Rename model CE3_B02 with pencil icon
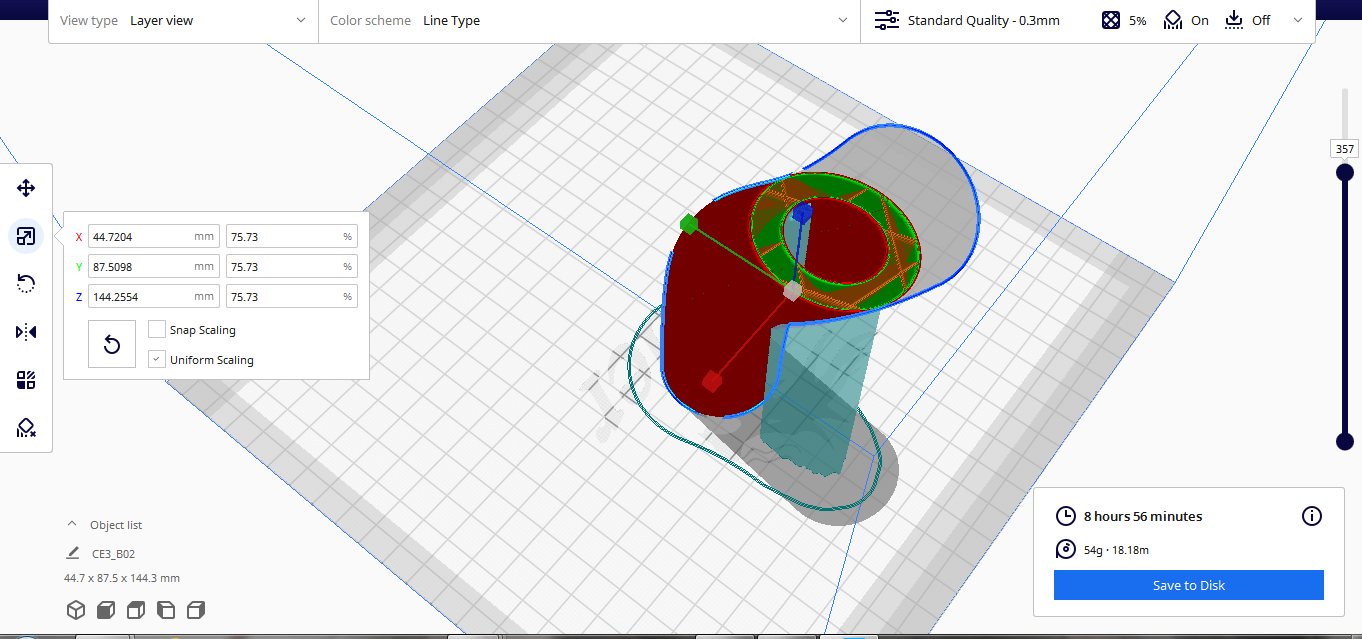 [72, 553]
